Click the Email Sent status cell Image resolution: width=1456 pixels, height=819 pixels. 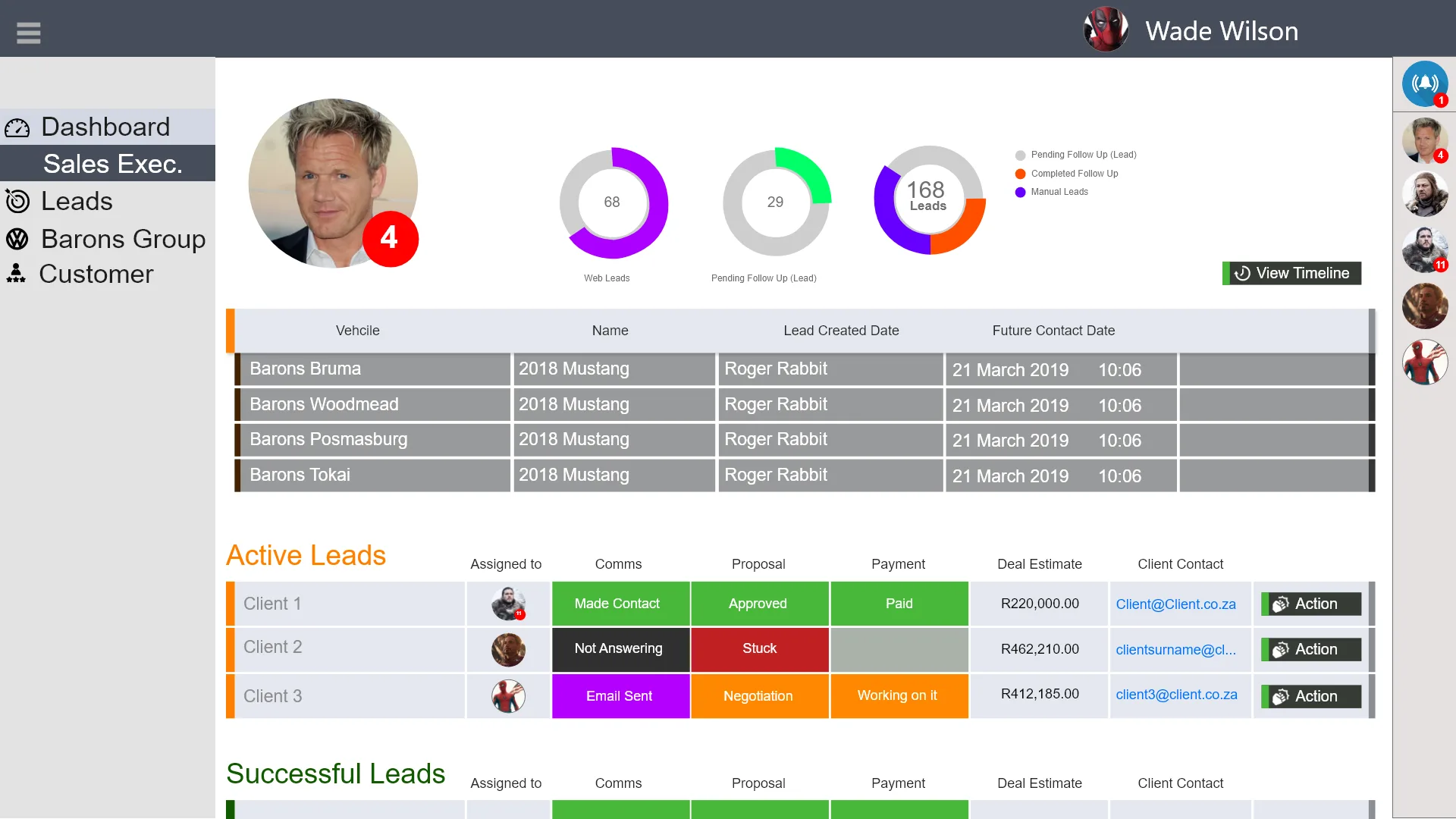(x=620, y=696)
